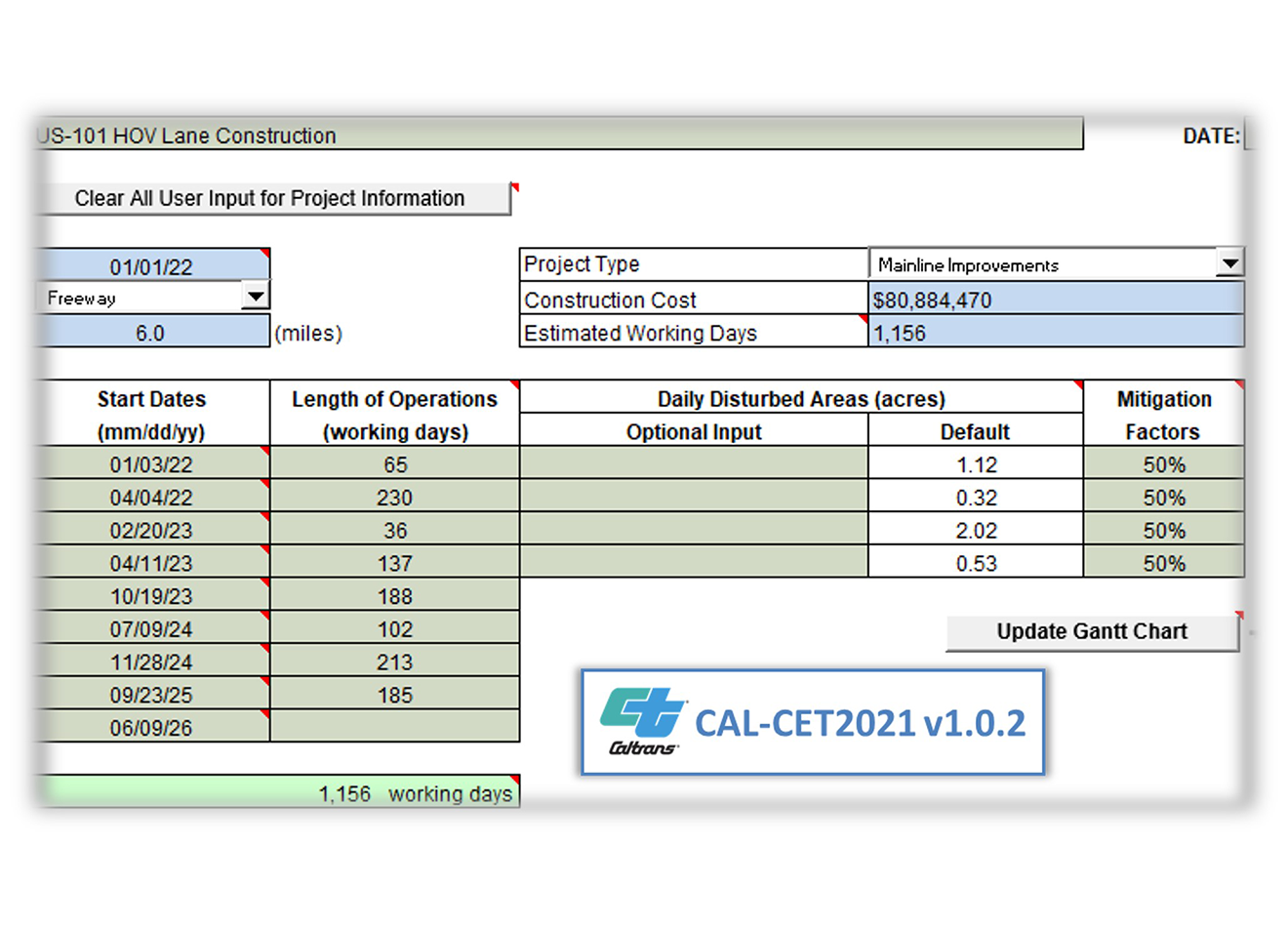This screenshot has width=1288, height=925.
Task: Select start date 09/23/25 cell
Action: tap(152, 695)
